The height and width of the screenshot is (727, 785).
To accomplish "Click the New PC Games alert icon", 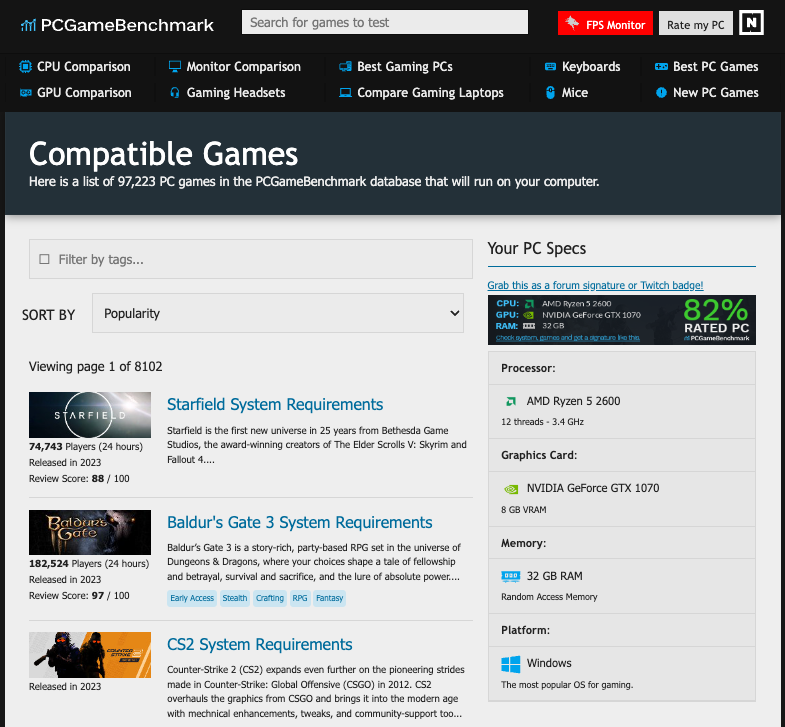I will click(661, 93).
